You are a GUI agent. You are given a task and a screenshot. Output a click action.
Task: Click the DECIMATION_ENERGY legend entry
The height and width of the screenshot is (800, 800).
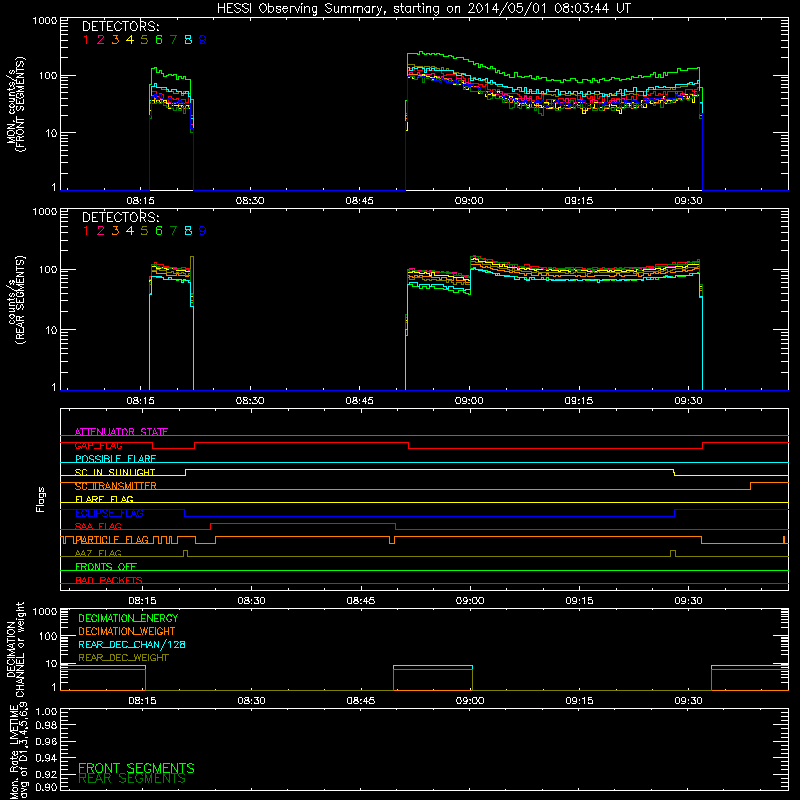[128, 618]
